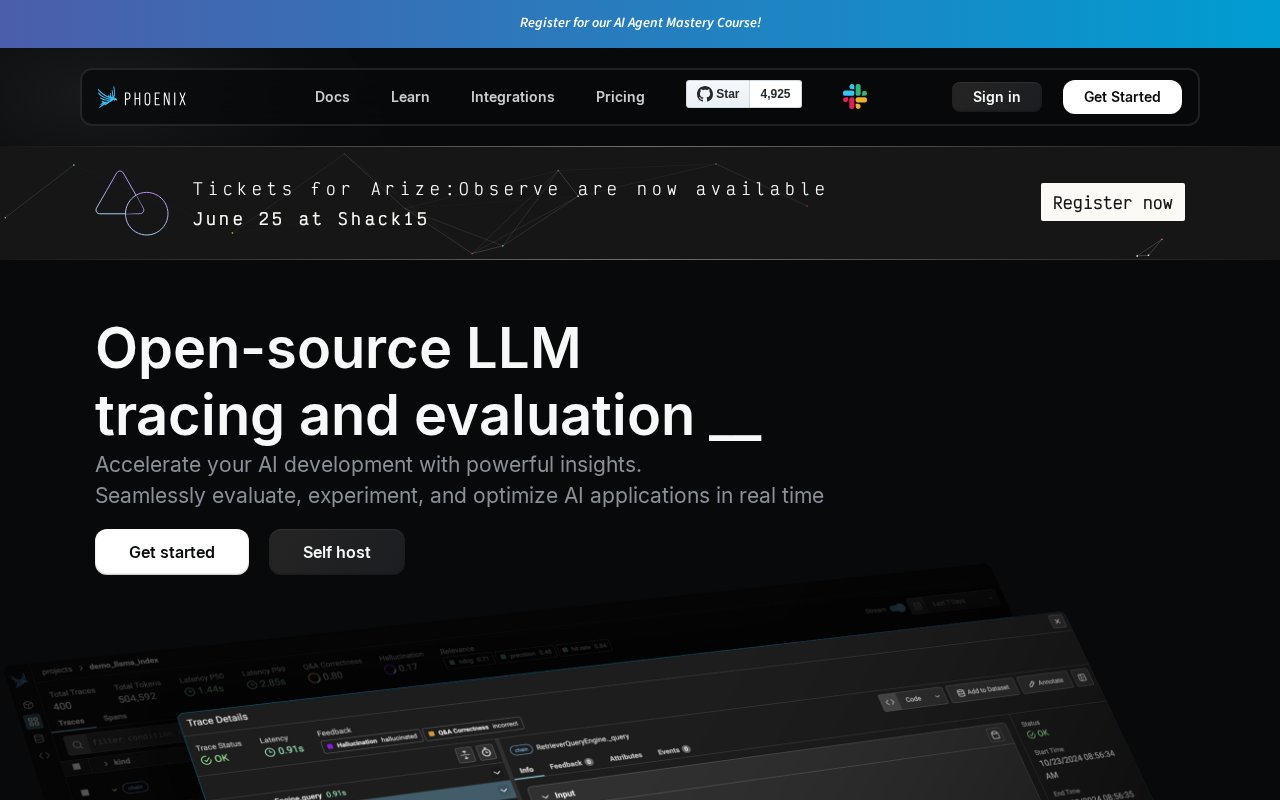Open the AI Agent Mastery Course banner

pyautogui.click(x=640, y=22)
